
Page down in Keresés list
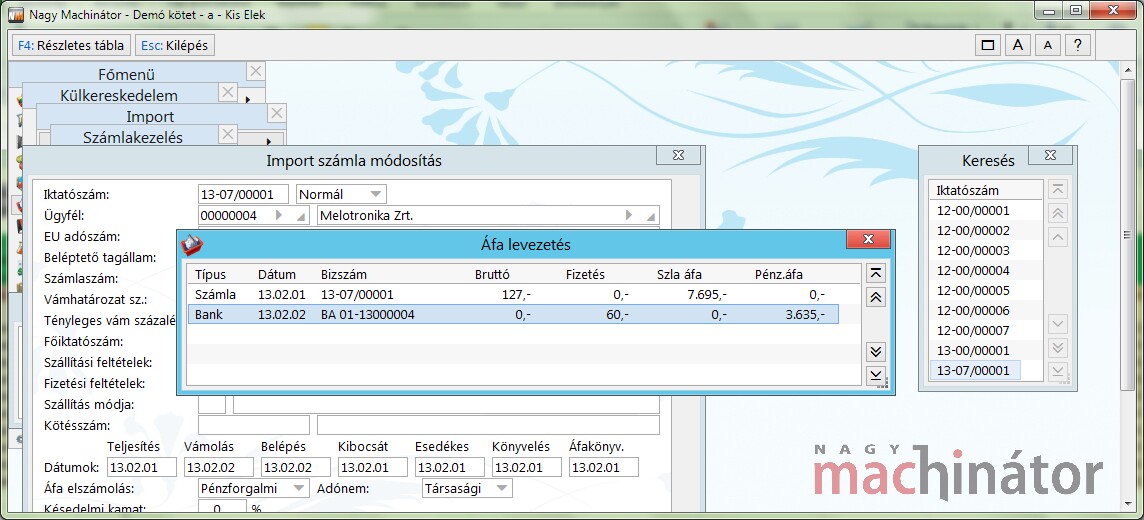click(x=1057, y=347)
